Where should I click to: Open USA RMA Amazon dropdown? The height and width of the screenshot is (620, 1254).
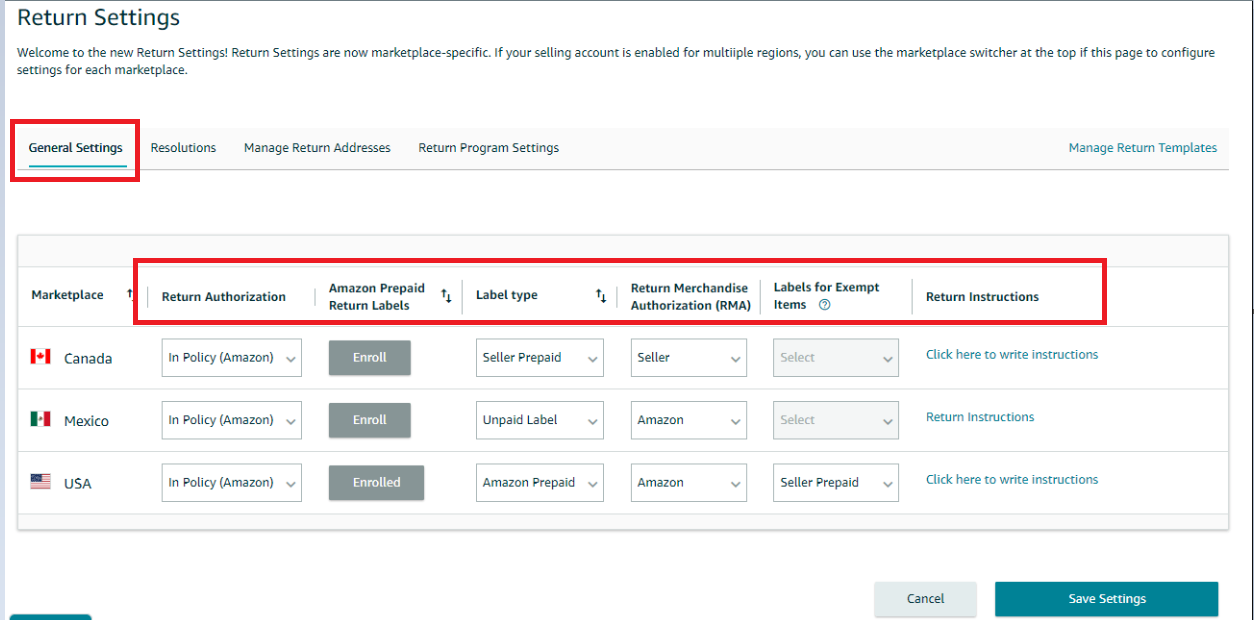click(689, 482)
